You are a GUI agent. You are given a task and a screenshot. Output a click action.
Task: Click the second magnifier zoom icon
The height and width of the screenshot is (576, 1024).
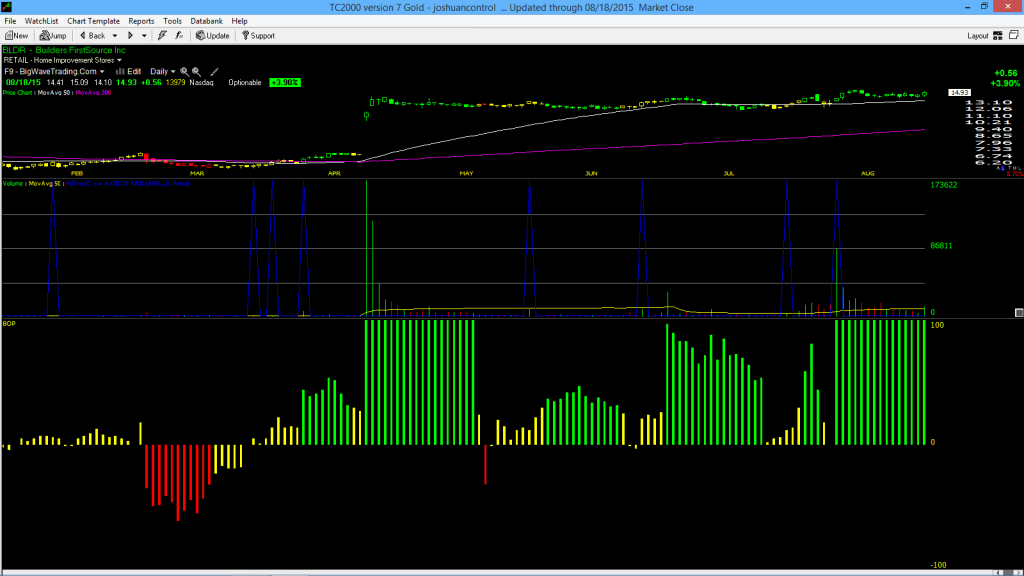tap(196, 72)
